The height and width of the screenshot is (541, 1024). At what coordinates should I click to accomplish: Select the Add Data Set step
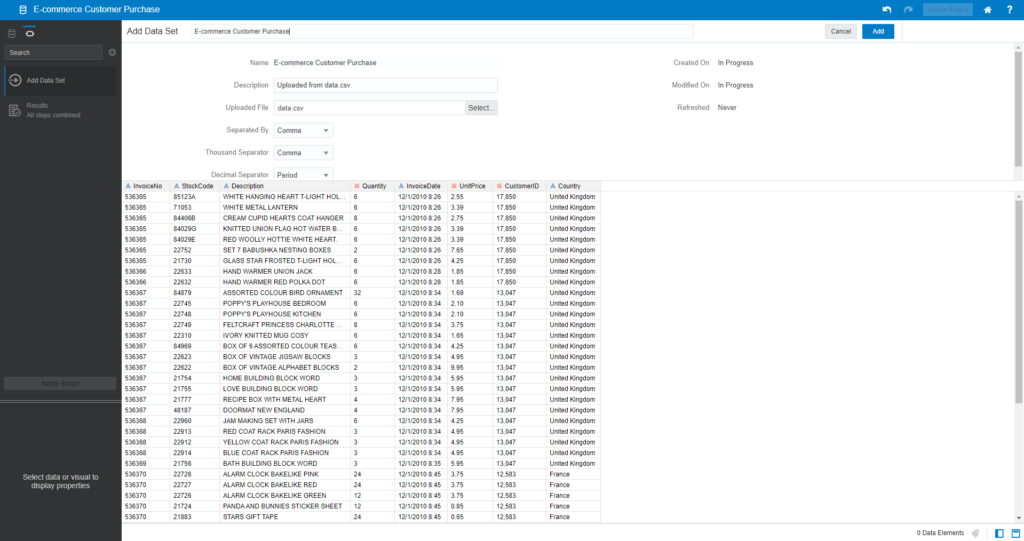pyautogui.click(x=60, y=80)
